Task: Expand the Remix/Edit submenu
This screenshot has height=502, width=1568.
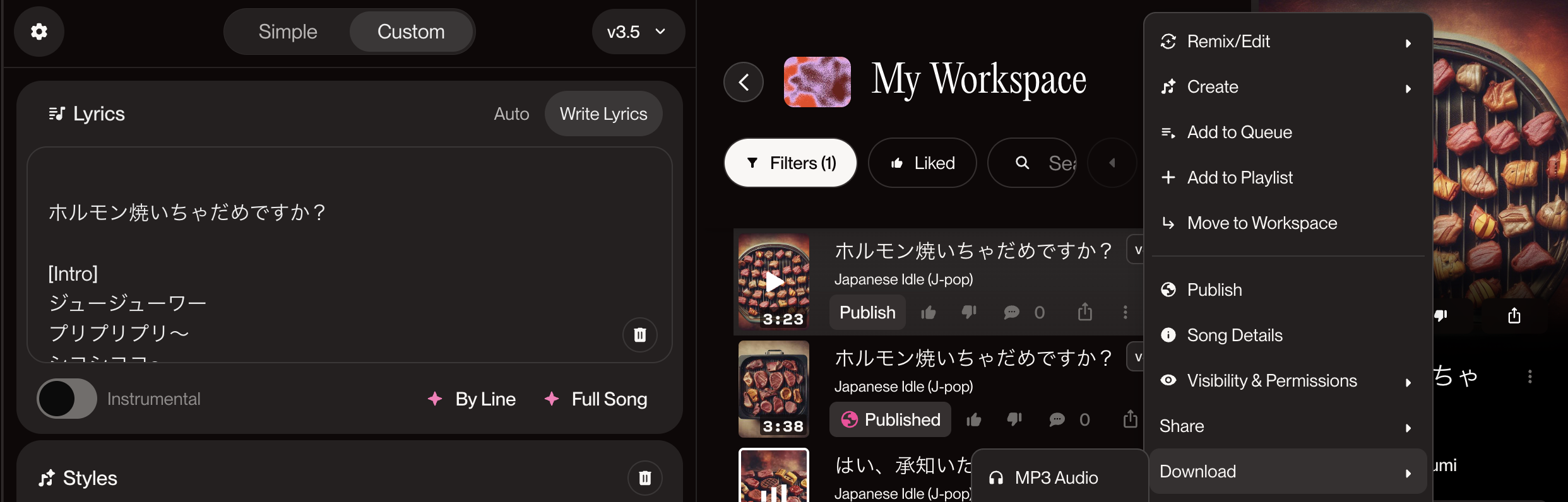Action: pos(1288,42)
